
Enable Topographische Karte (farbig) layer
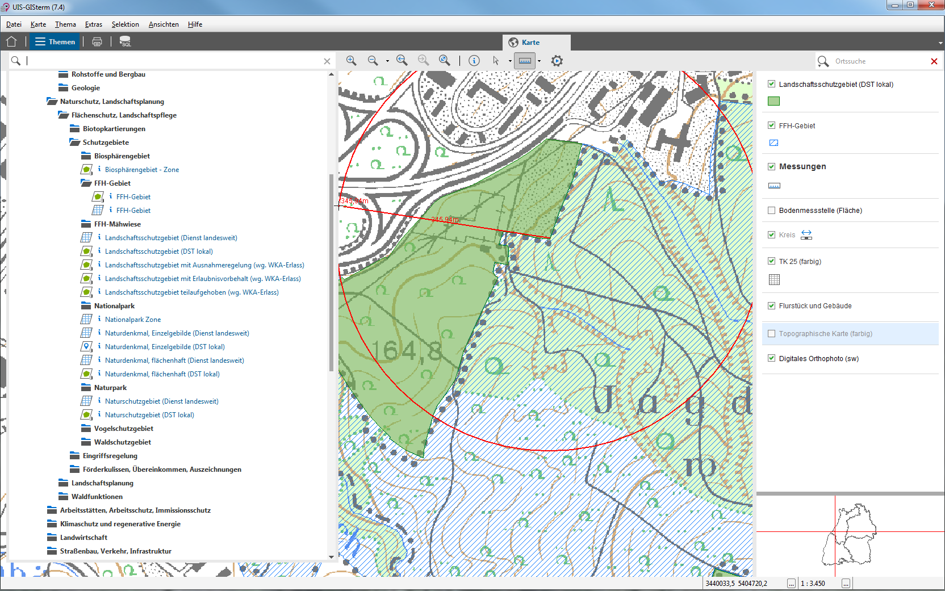point(771,333)
